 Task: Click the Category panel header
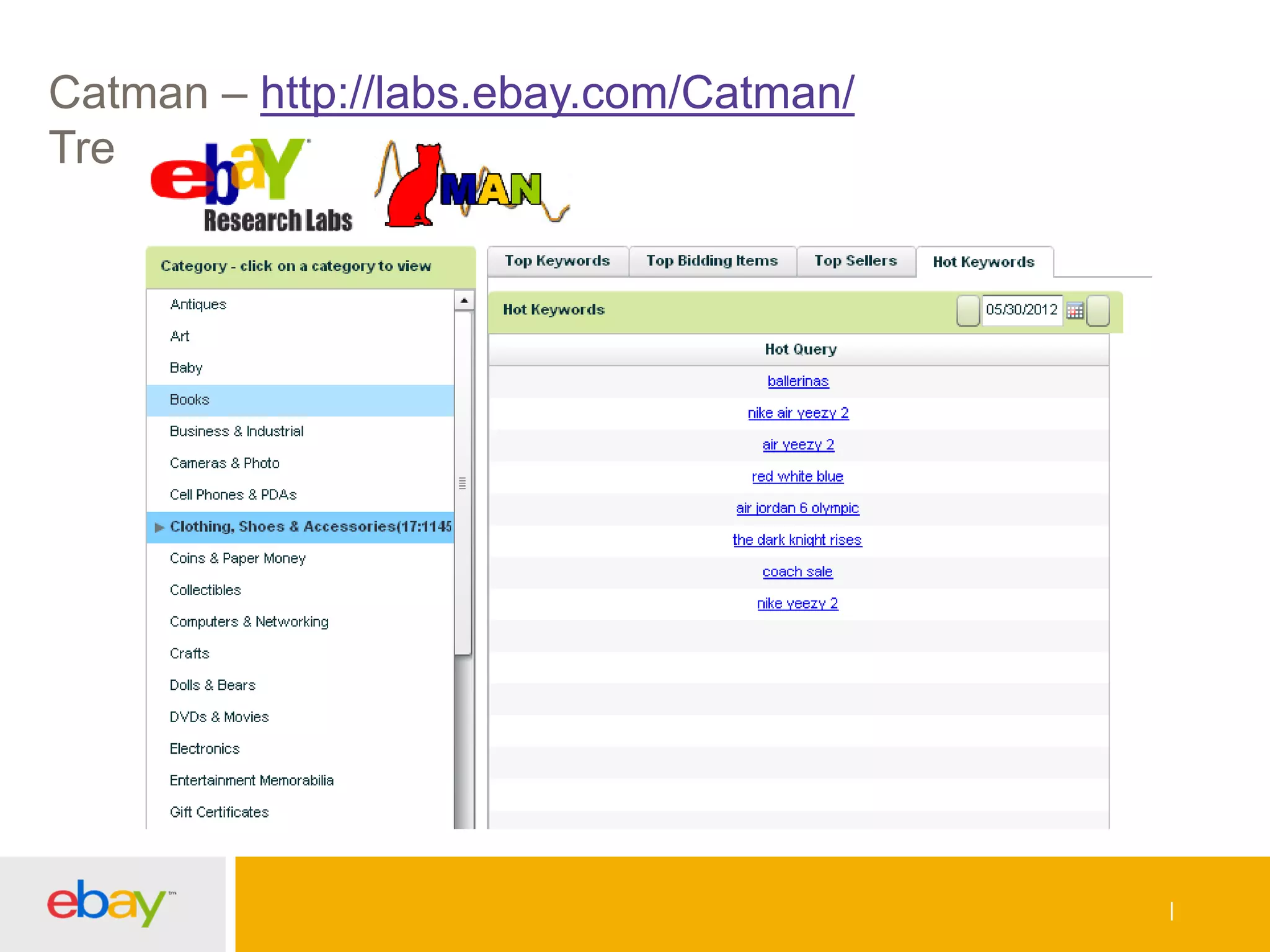tap(311, 267)
